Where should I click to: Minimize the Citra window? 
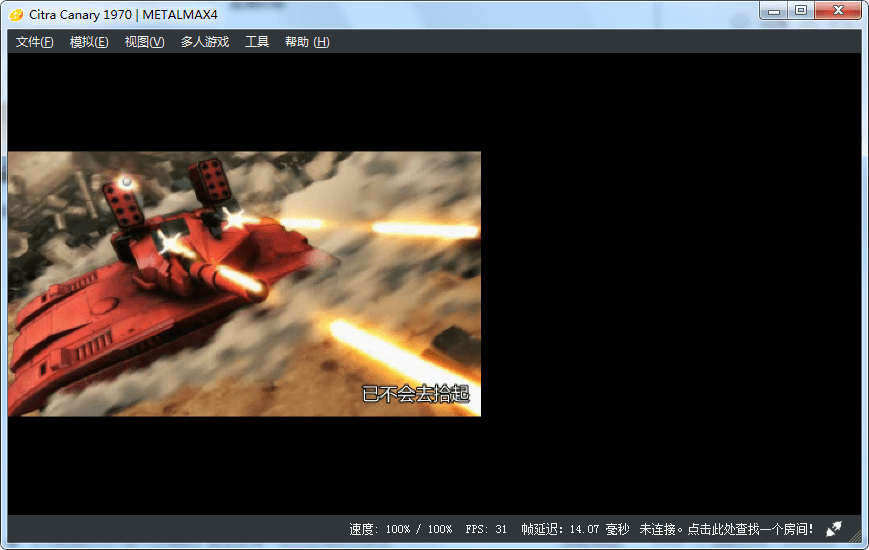click(x=774, y=11)
